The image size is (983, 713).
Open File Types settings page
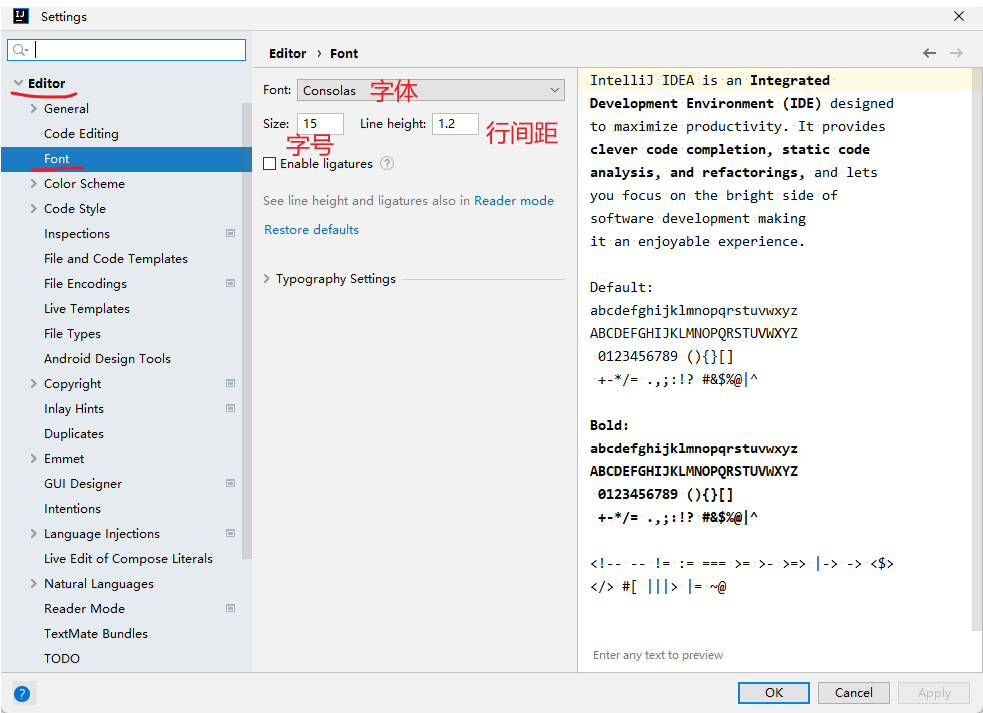(73, 334)
